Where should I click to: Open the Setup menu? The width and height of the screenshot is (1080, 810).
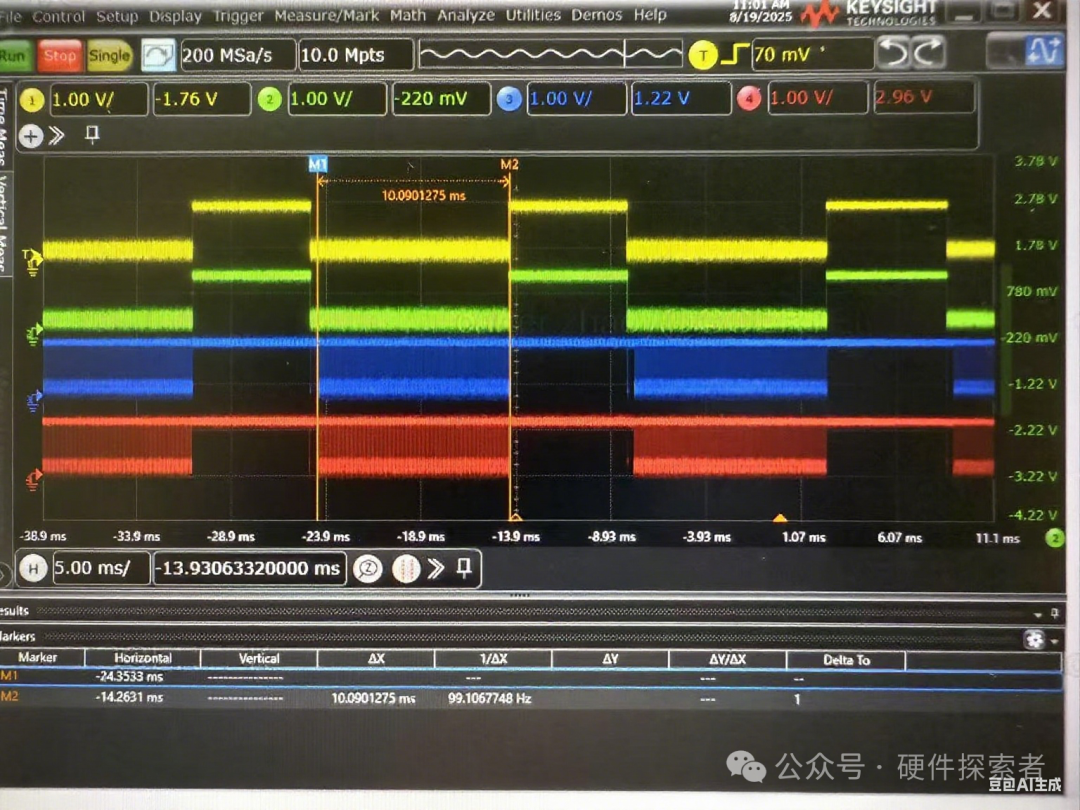(116, 16)
